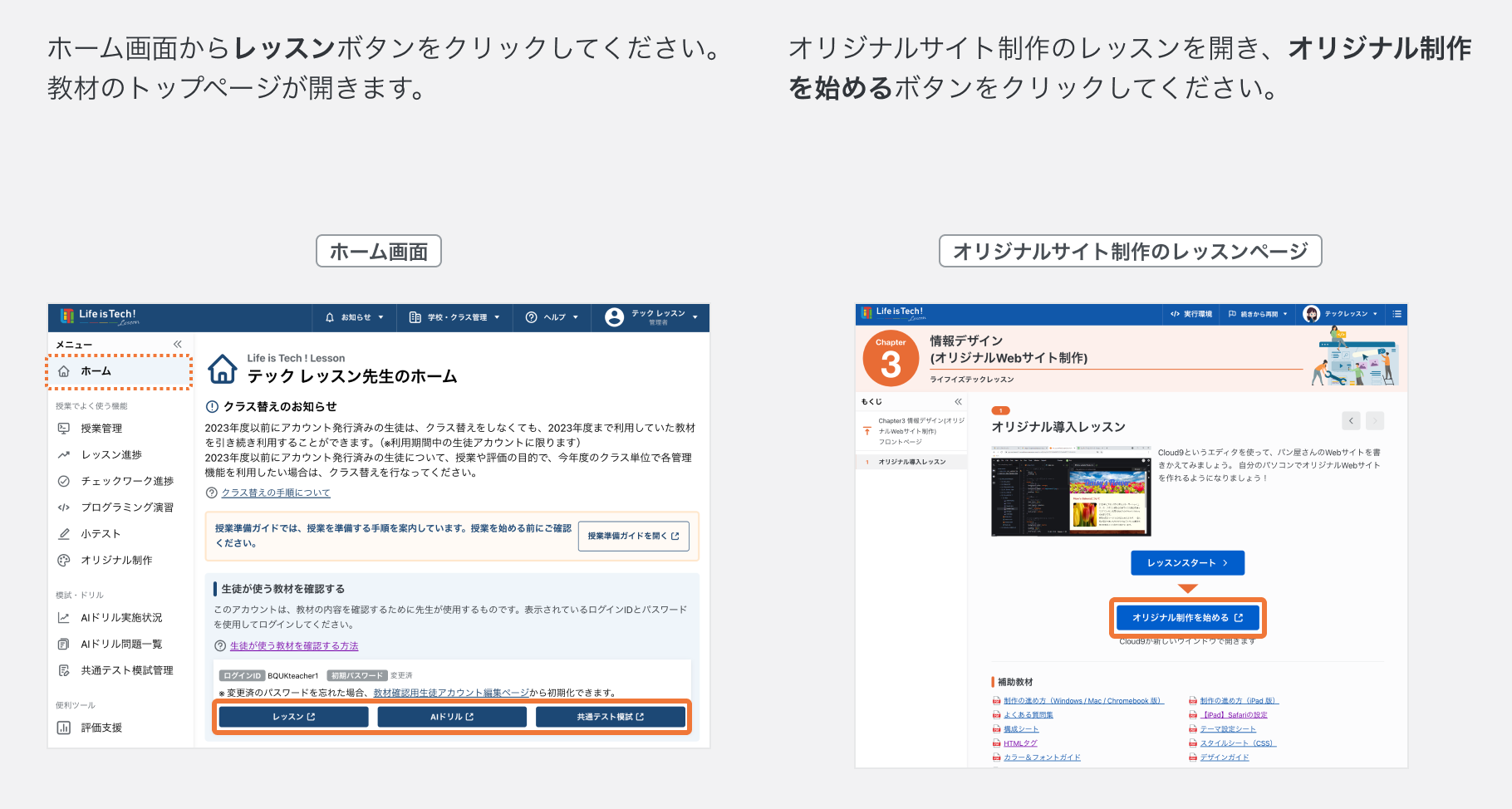Click the プログラミング演習 code icon

coord(64,507)
